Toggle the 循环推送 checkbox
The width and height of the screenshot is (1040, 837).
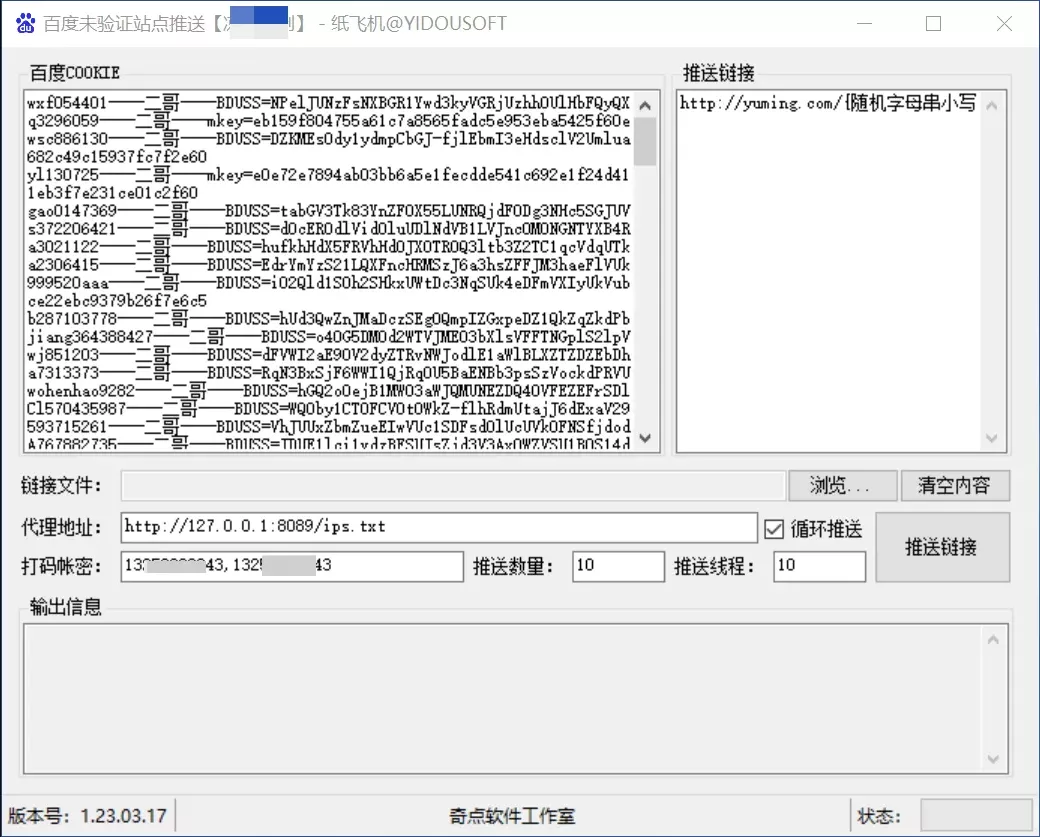tap(773, 529)
